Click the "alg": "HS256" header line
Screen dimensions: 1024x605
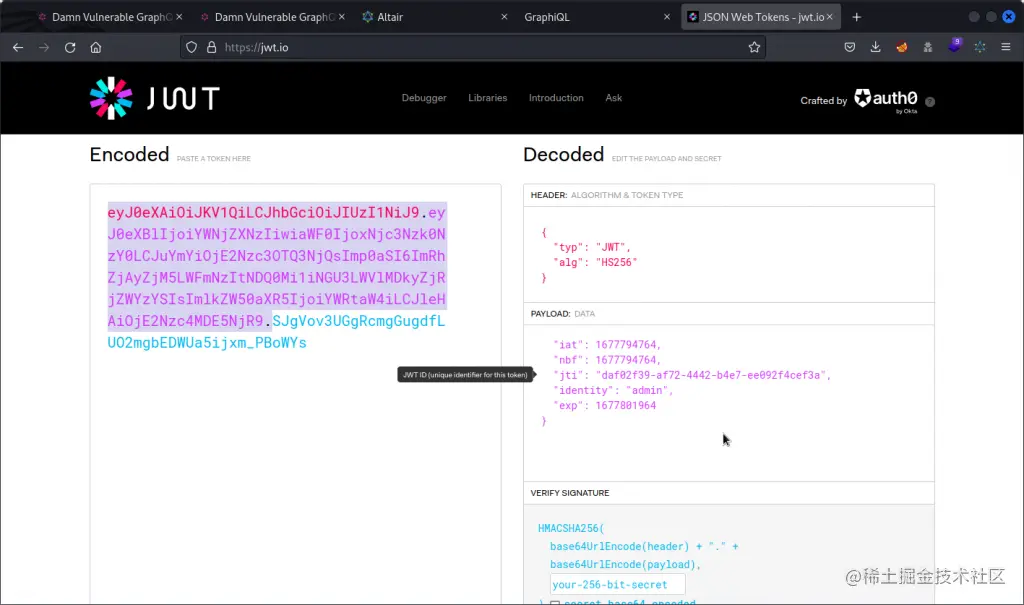coord(595,262)
